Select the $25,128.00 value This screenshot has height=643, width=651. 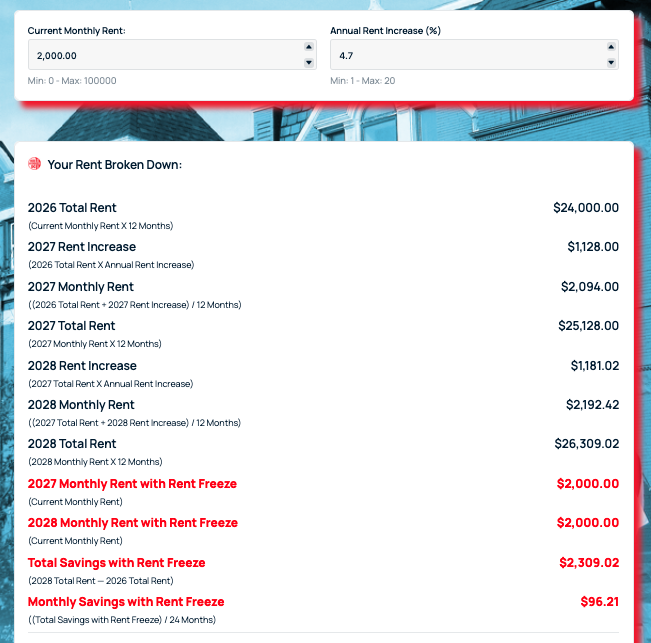588,326
